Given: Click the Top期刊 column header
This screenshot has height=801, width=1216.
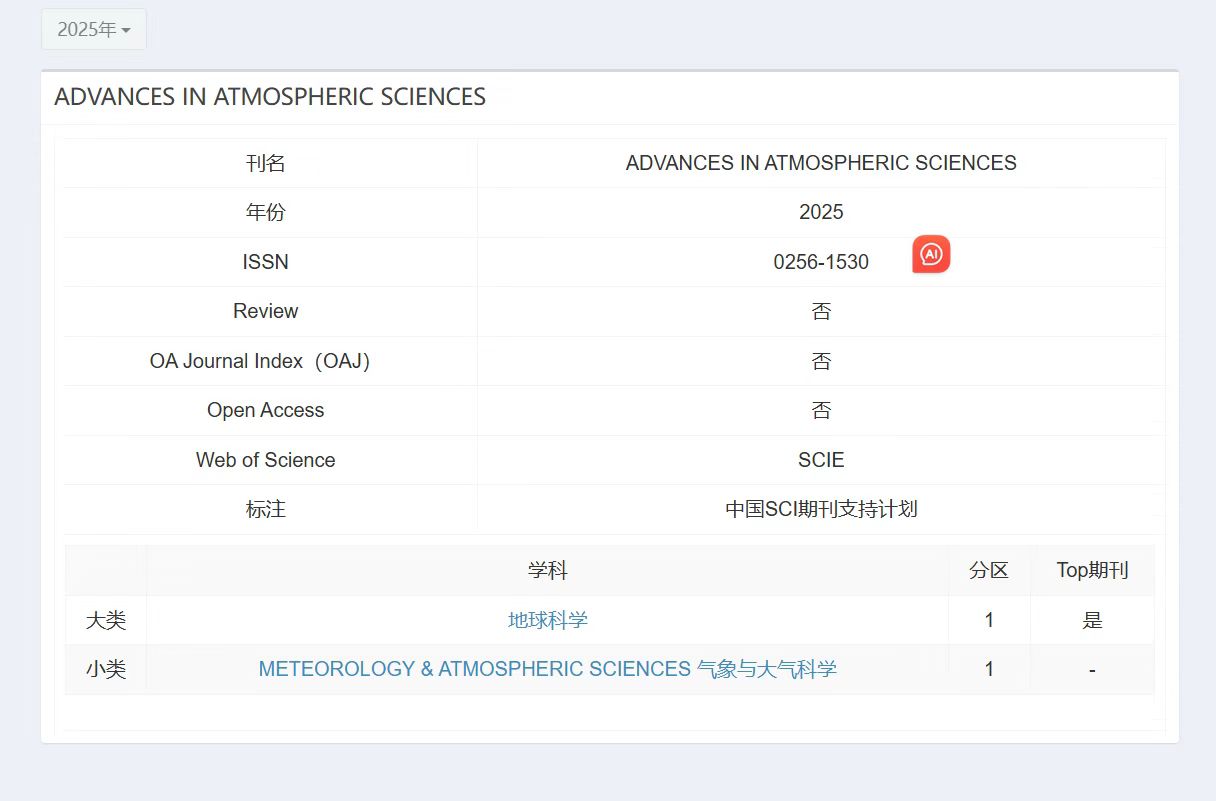Looking at the screenshot, I should coord(1092,571).
